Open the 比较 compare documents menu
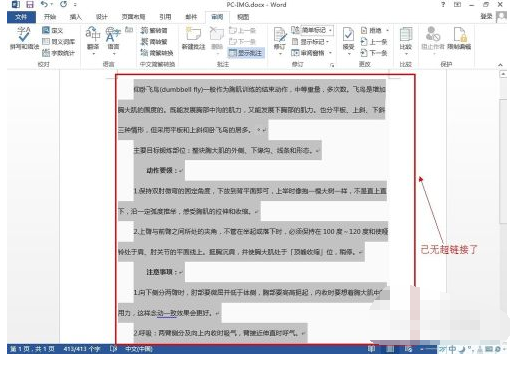This screenshot has height=366, width=530. (x=406, y=40)
